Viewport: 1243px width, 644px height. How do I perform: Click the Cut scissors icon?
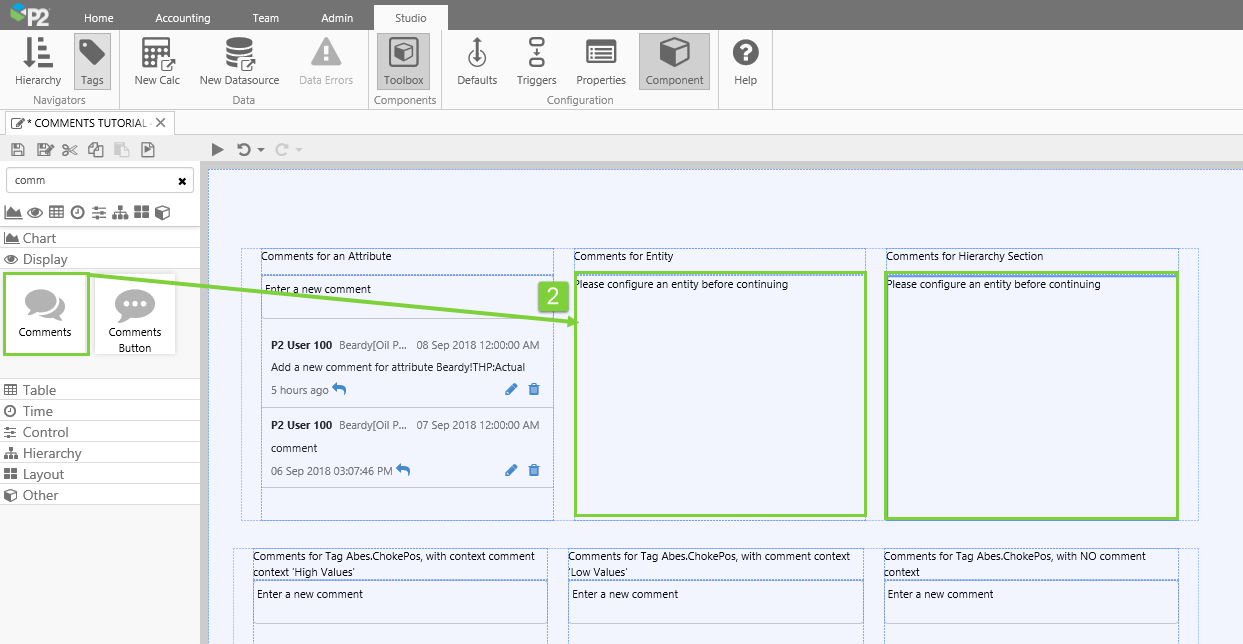pos(69,150)
